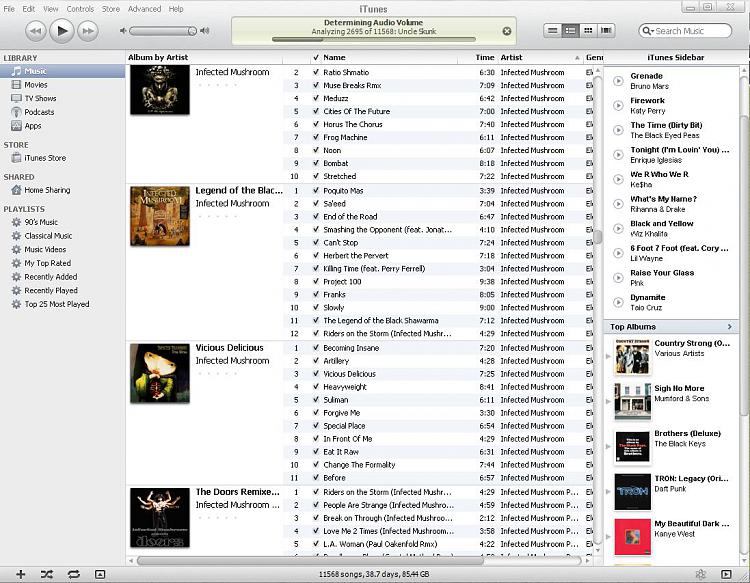Preview The Time (Dirty Bit)
This screenshot has height=583, width=750.
pyautogui.click(x=618, y=130)
